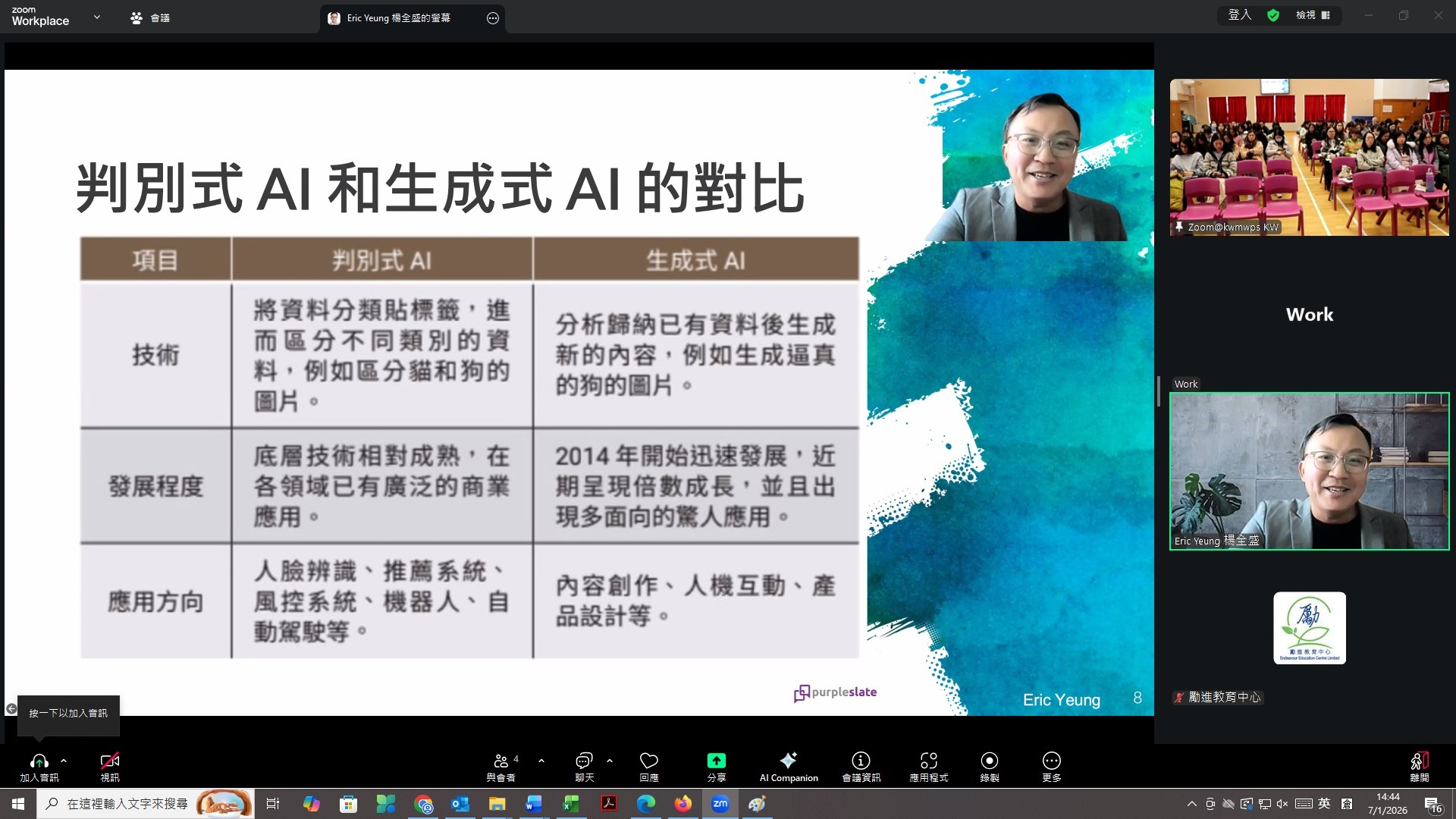Open the Meeting Info icon

(x=861, y=761)
